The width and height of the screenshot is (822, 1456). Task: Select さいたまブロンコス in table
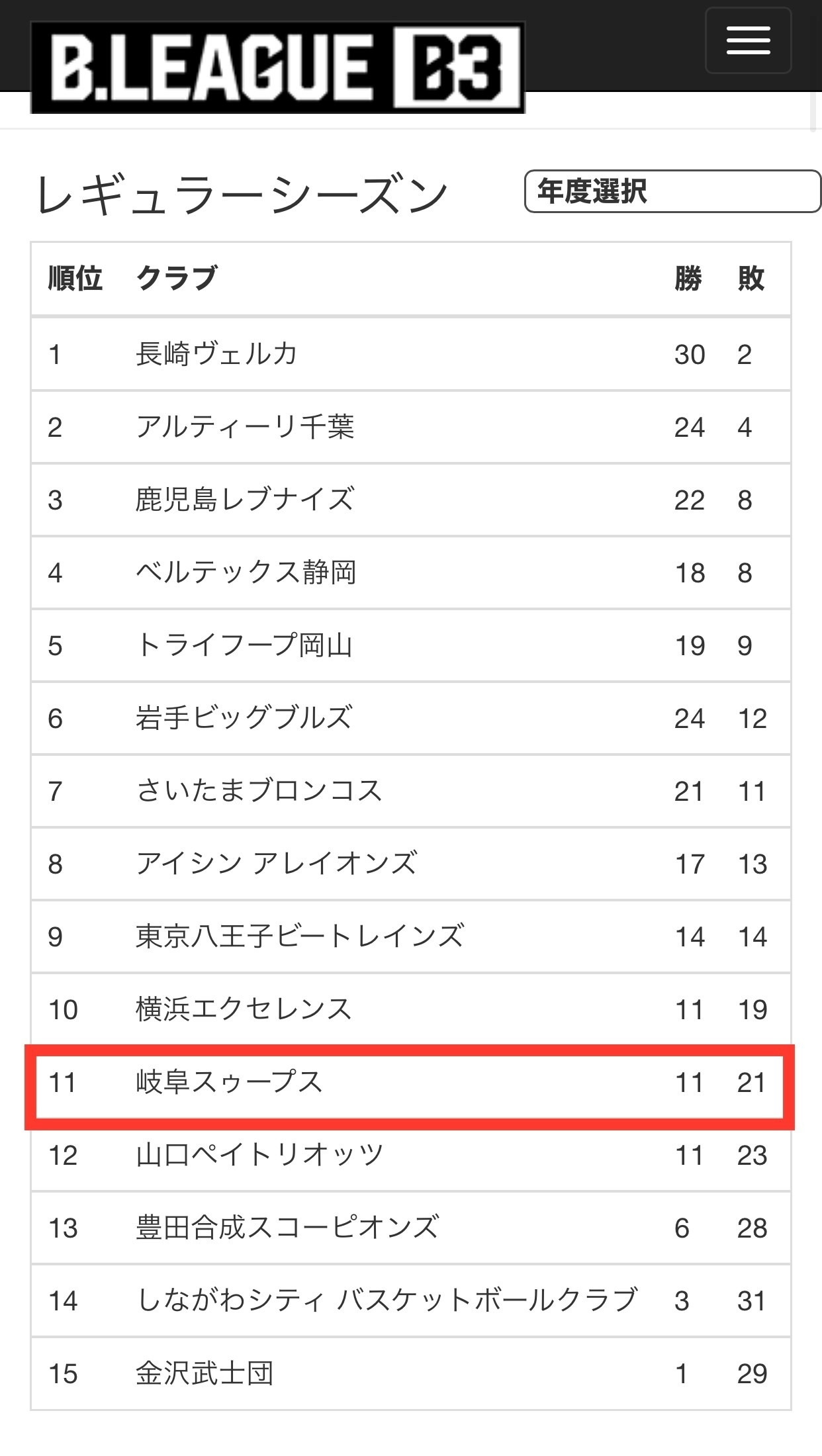tap(410, 791)
